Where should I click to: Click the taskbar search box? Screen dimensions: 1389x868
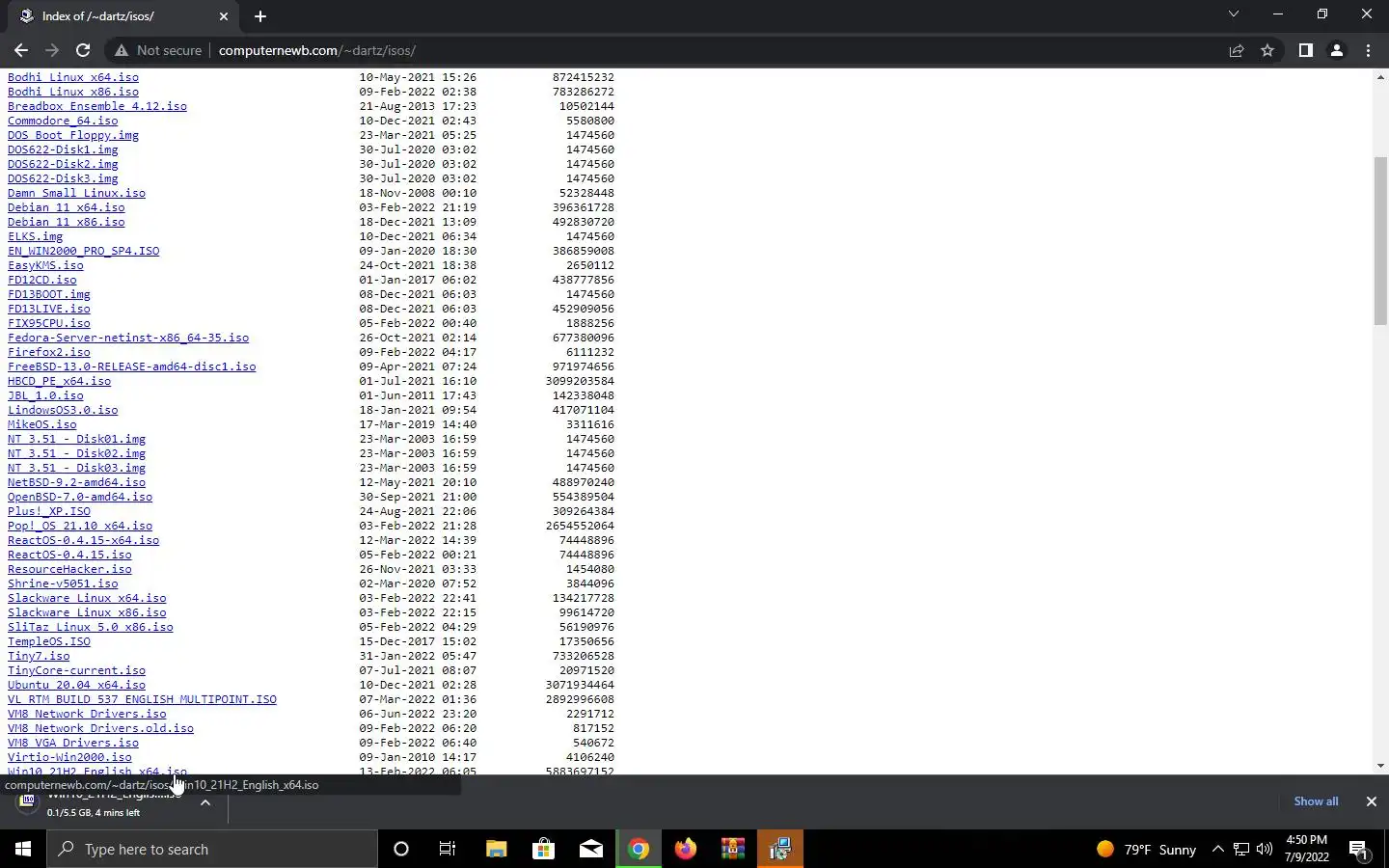point(212,849)
